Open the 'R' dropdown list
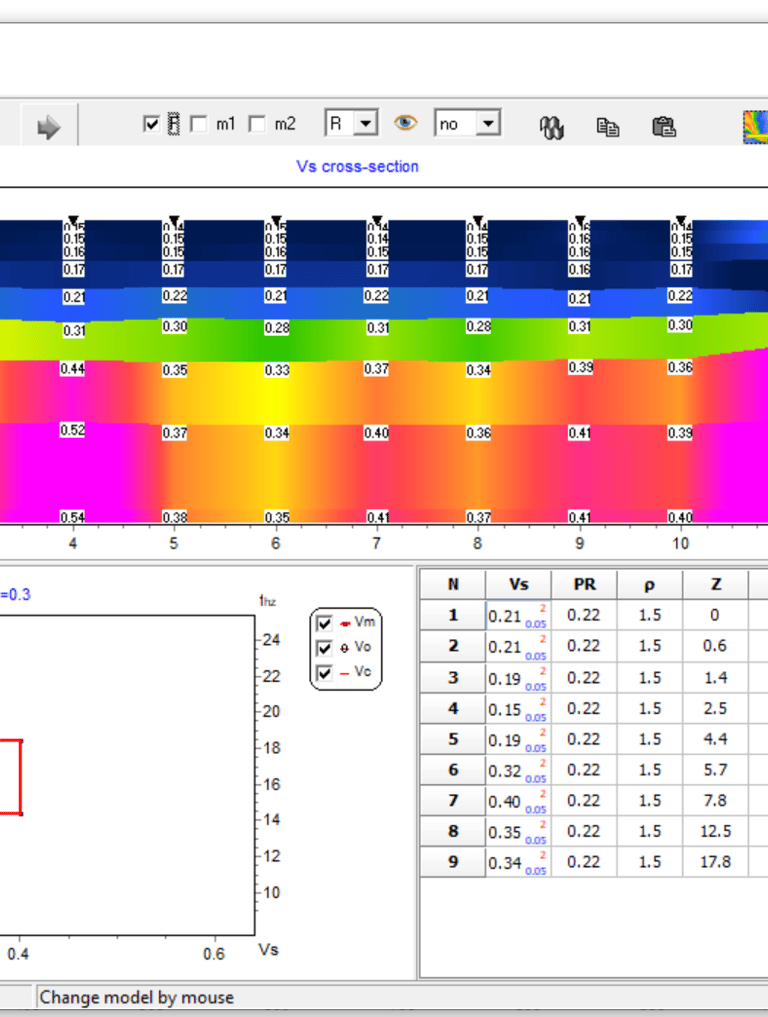Viewport: 768px width, 1017px height. pos(366,124)
